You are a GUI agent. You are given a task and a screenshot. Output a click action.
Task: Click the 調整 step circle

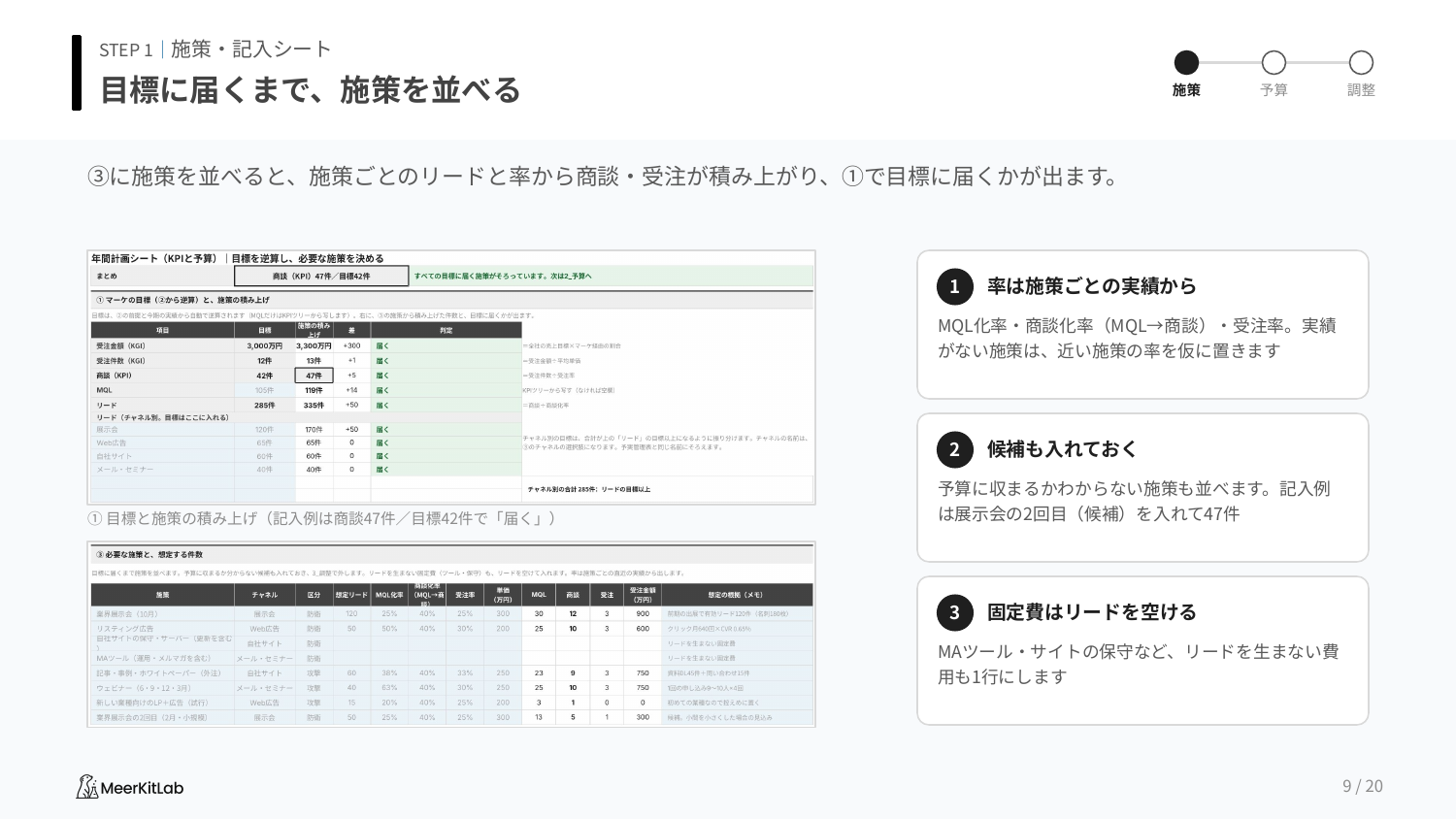tap(1361, 63)
